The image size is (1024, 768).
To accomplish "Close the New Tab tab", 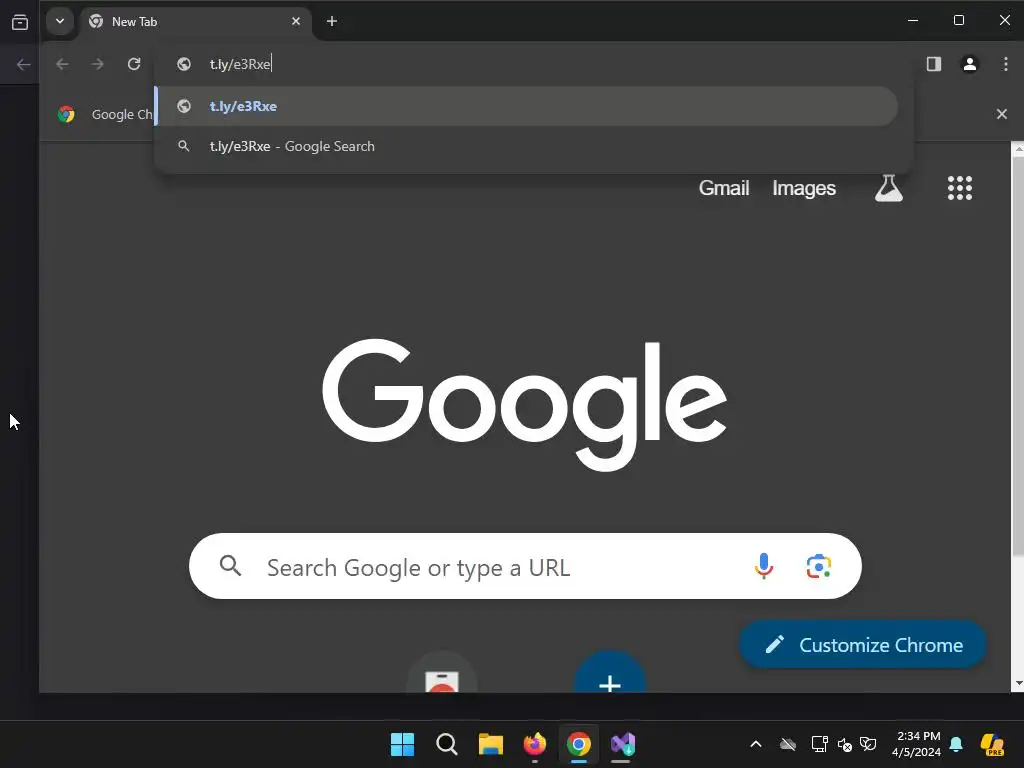I will coord(296,22).
